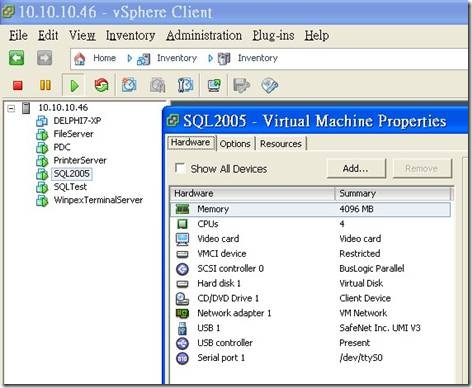472x388 pixels.
Task: Click the Home icon in breadcrumb
Action: 79,59
